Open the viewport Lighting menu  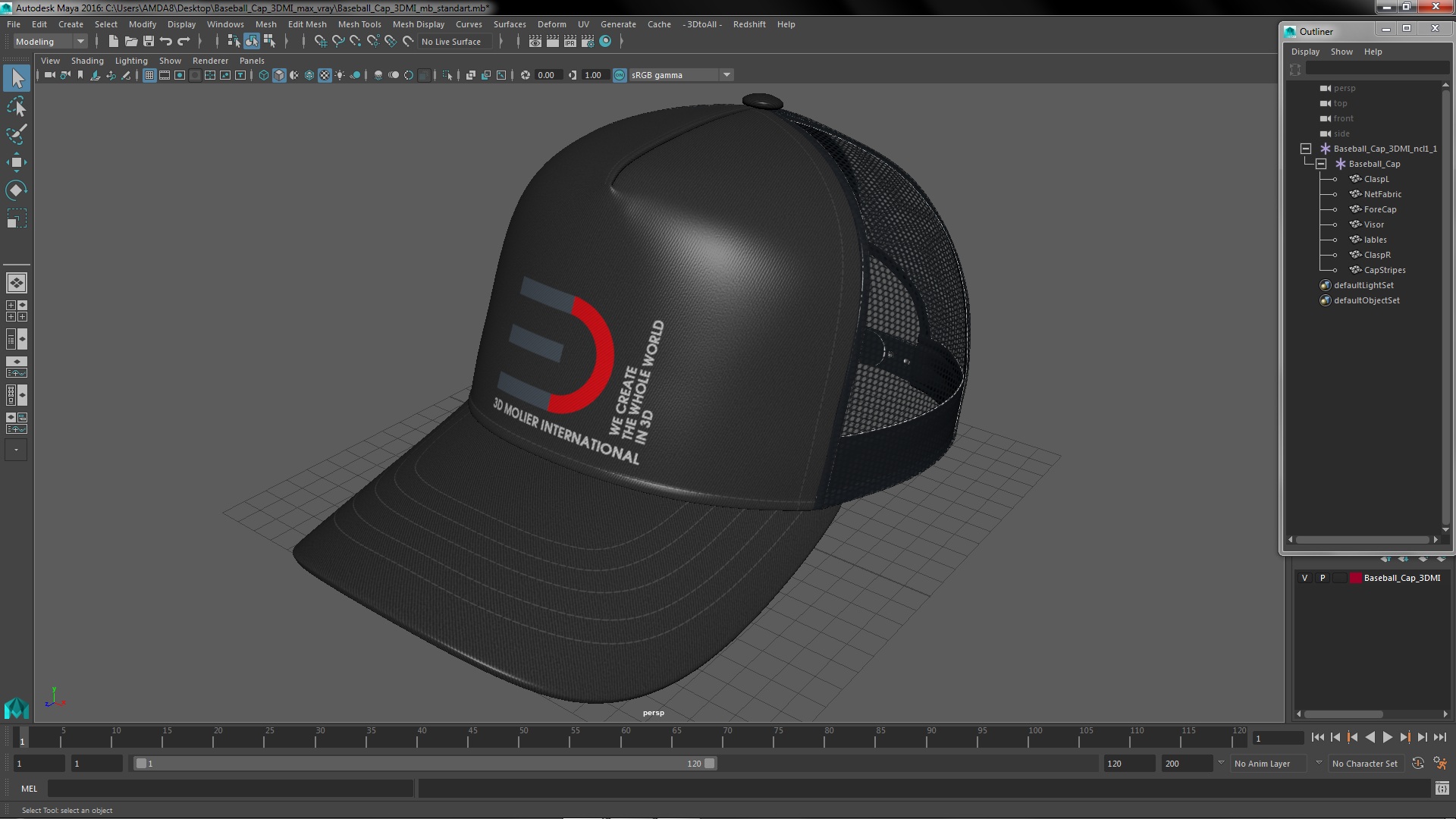click(x=131, y=61)
